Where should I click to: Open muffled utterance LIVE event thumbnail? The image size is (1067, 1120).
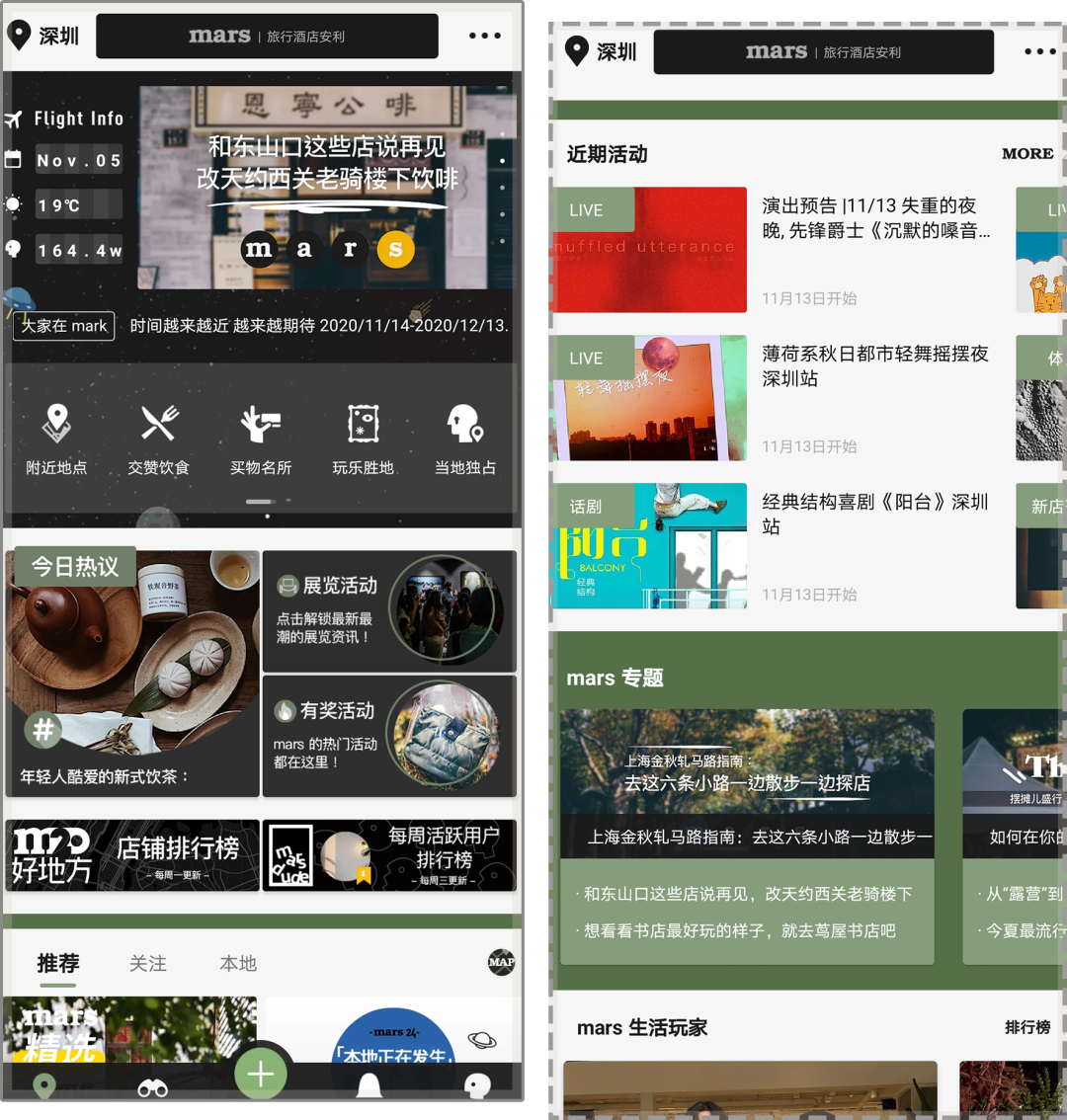[648, 249]
